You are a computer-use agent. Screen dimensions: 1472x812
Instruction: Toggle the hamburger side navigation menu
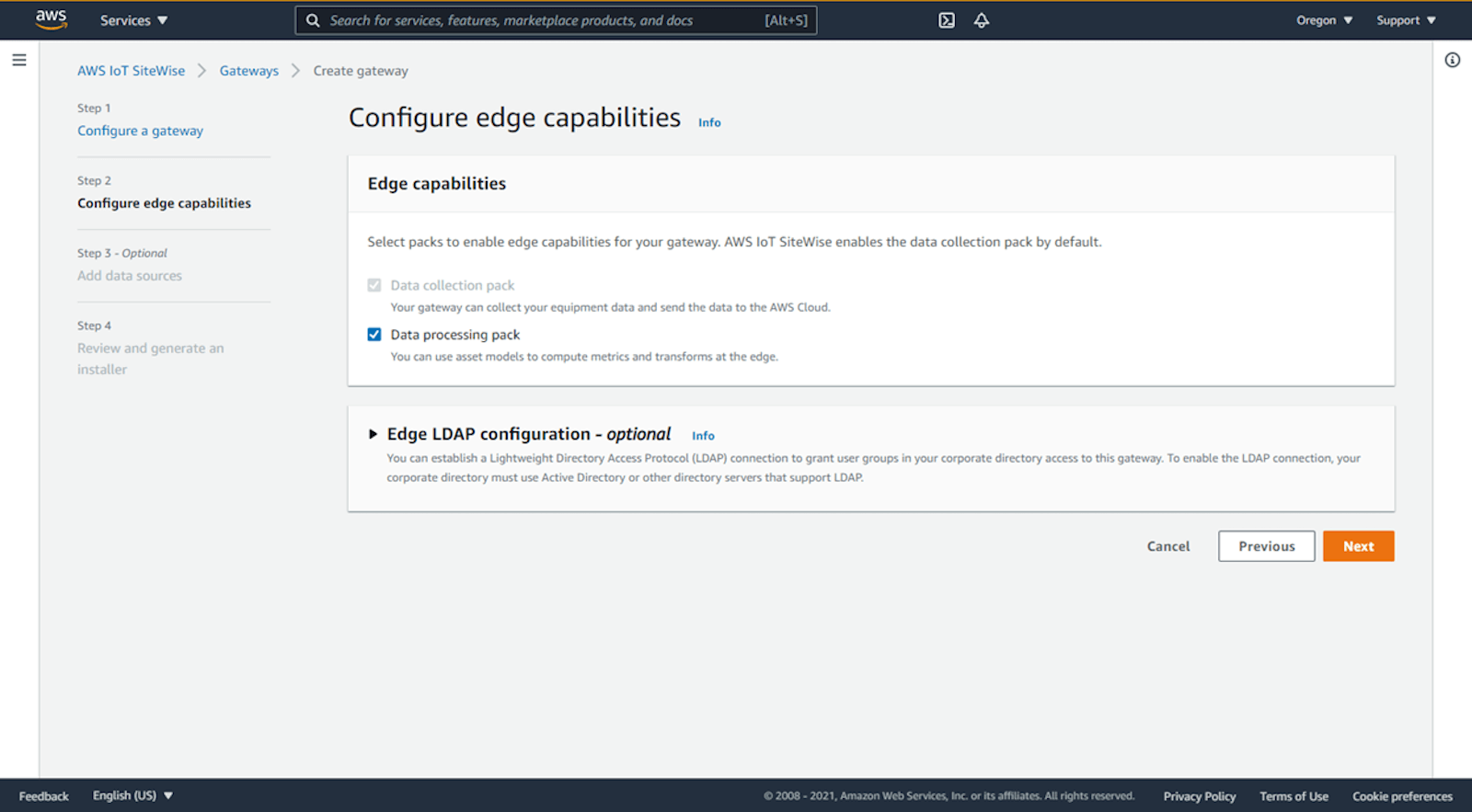point(19,60)
